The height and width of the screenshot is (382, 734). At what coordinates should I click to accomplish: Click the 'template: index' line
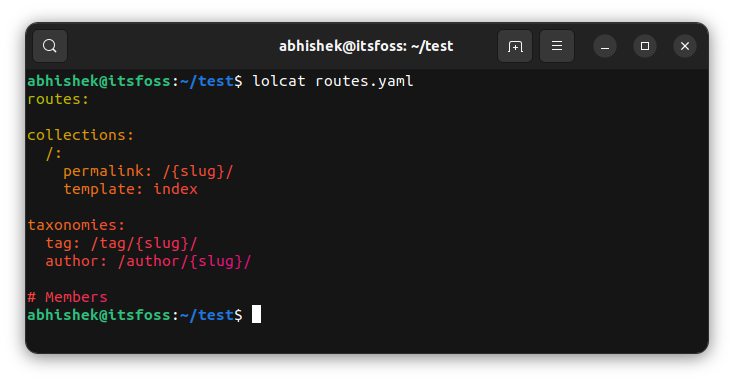131,189
